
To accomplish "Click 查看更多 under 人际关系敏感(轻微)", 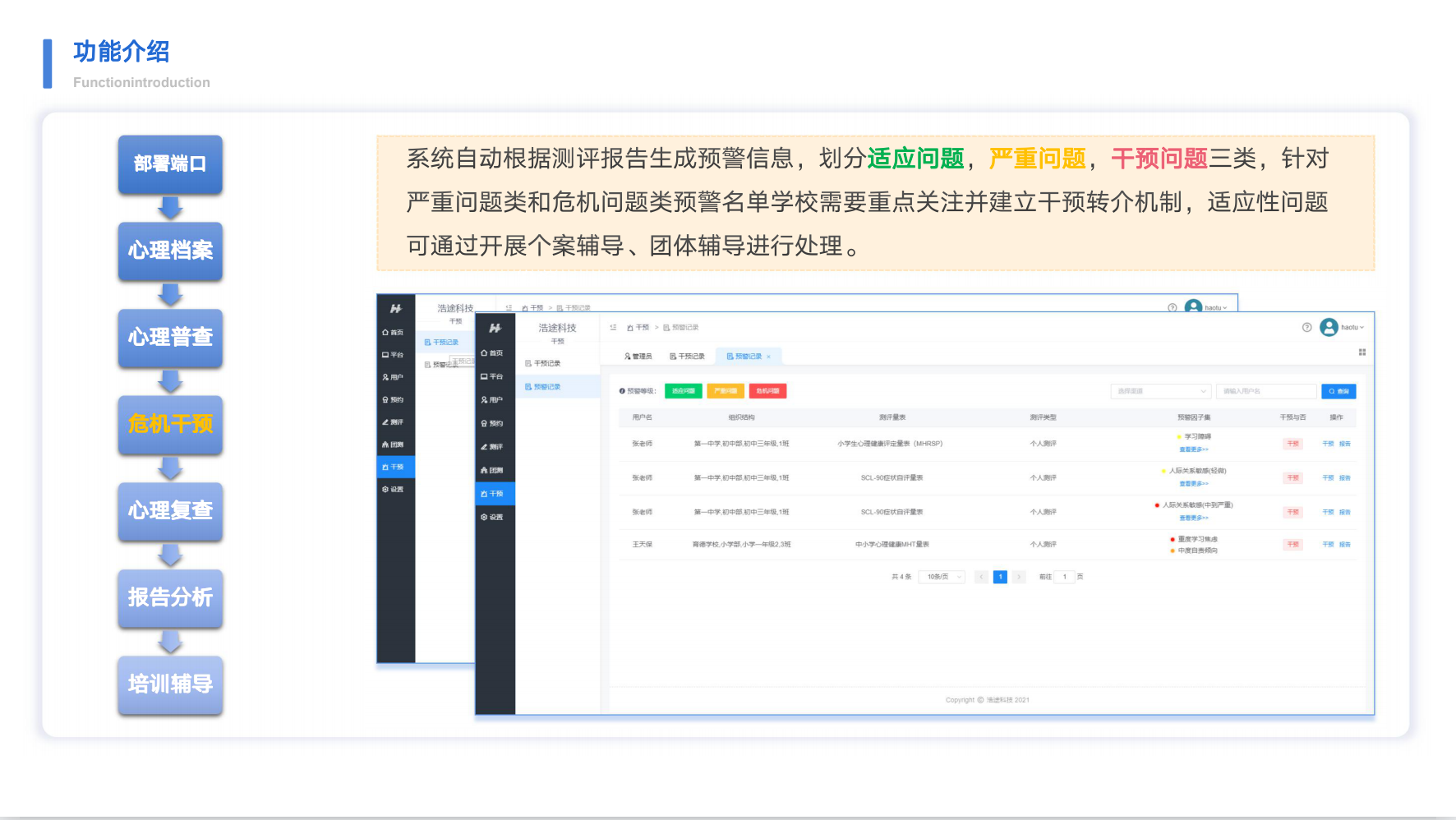I will 1194,484.
